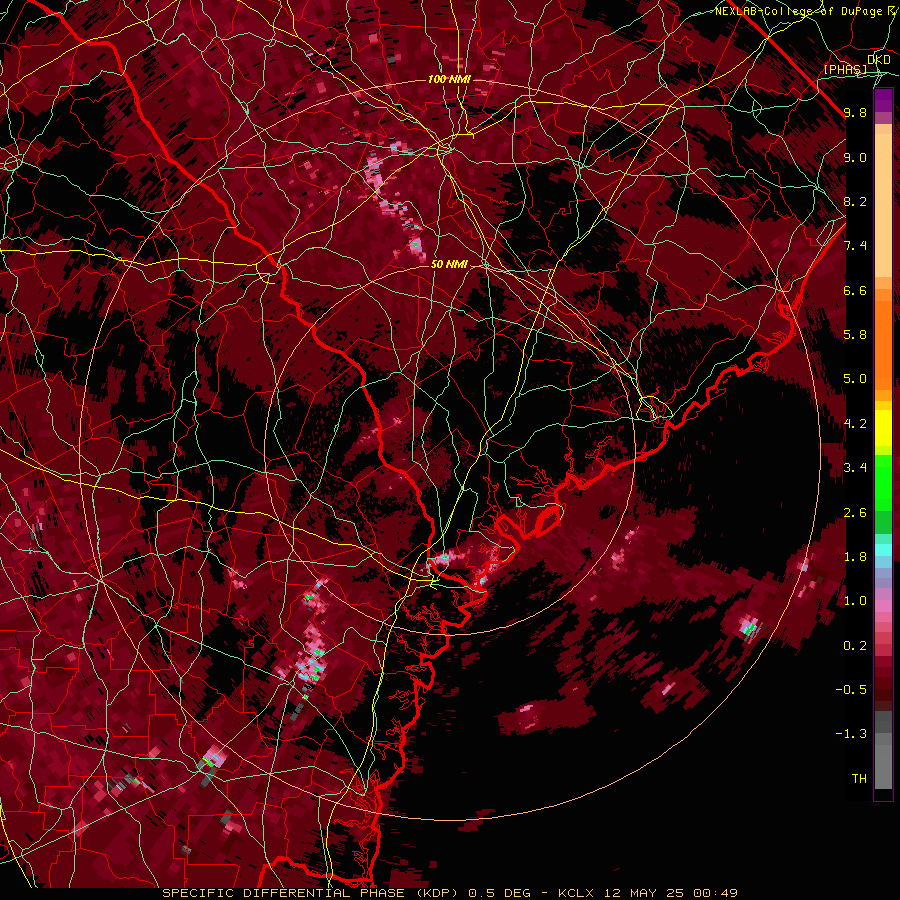Click the -0.5 scale label
Image resolution: width=900 pixels, height=900 pixels.
(x=851, y=690)
